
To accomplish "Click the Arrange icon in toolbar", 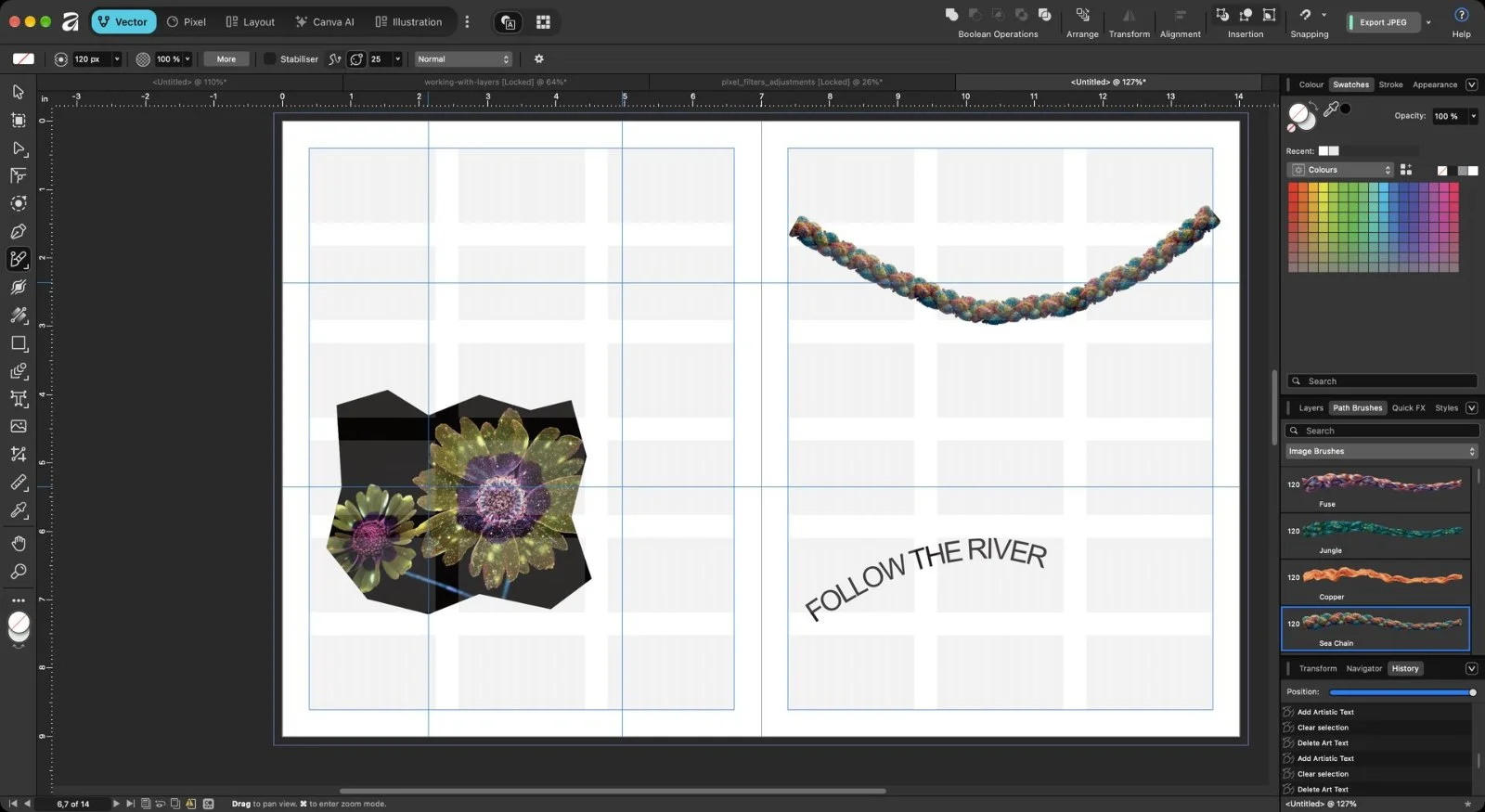I will pos(1082,15).
